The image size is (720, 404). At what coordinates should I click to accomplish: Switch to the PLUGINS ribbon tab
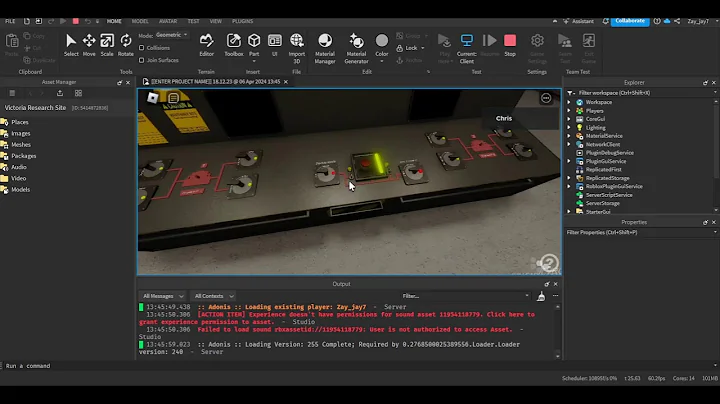coord(242,21)
